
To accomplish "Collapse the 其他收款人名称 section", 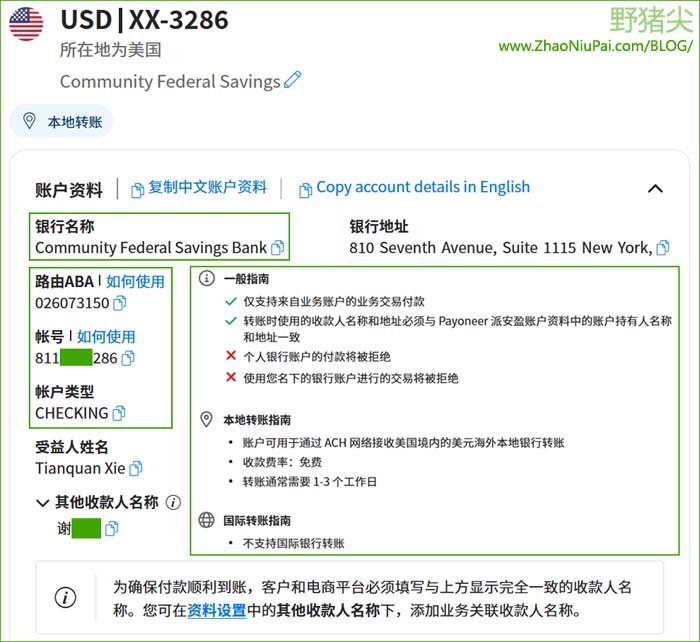I will (42, 503).
